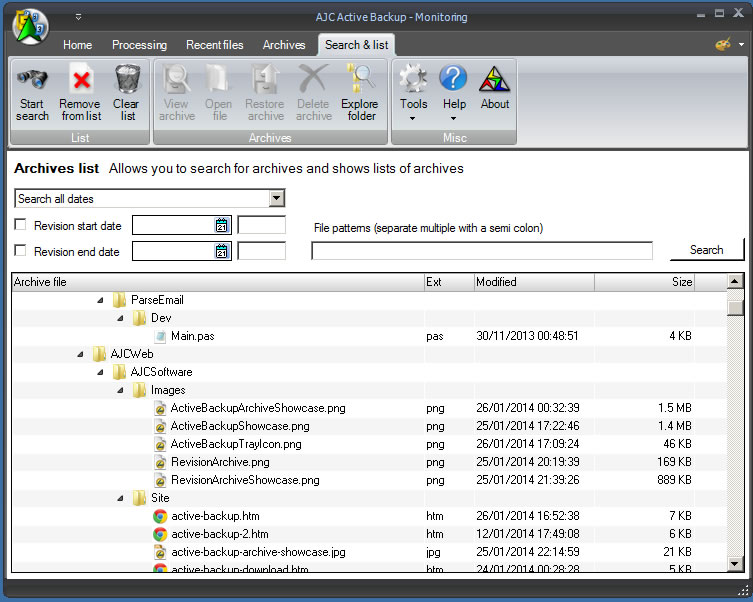The height and width of the screenshot is (602, 753).
Task: Open calendar picker for Revision end date
Action: click(x=221, y=251)
